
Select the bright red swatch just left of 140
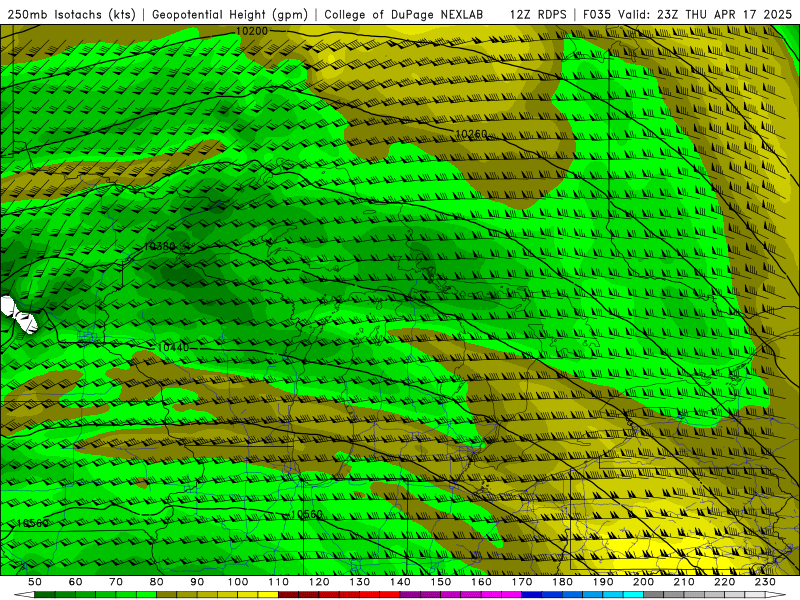390,594
